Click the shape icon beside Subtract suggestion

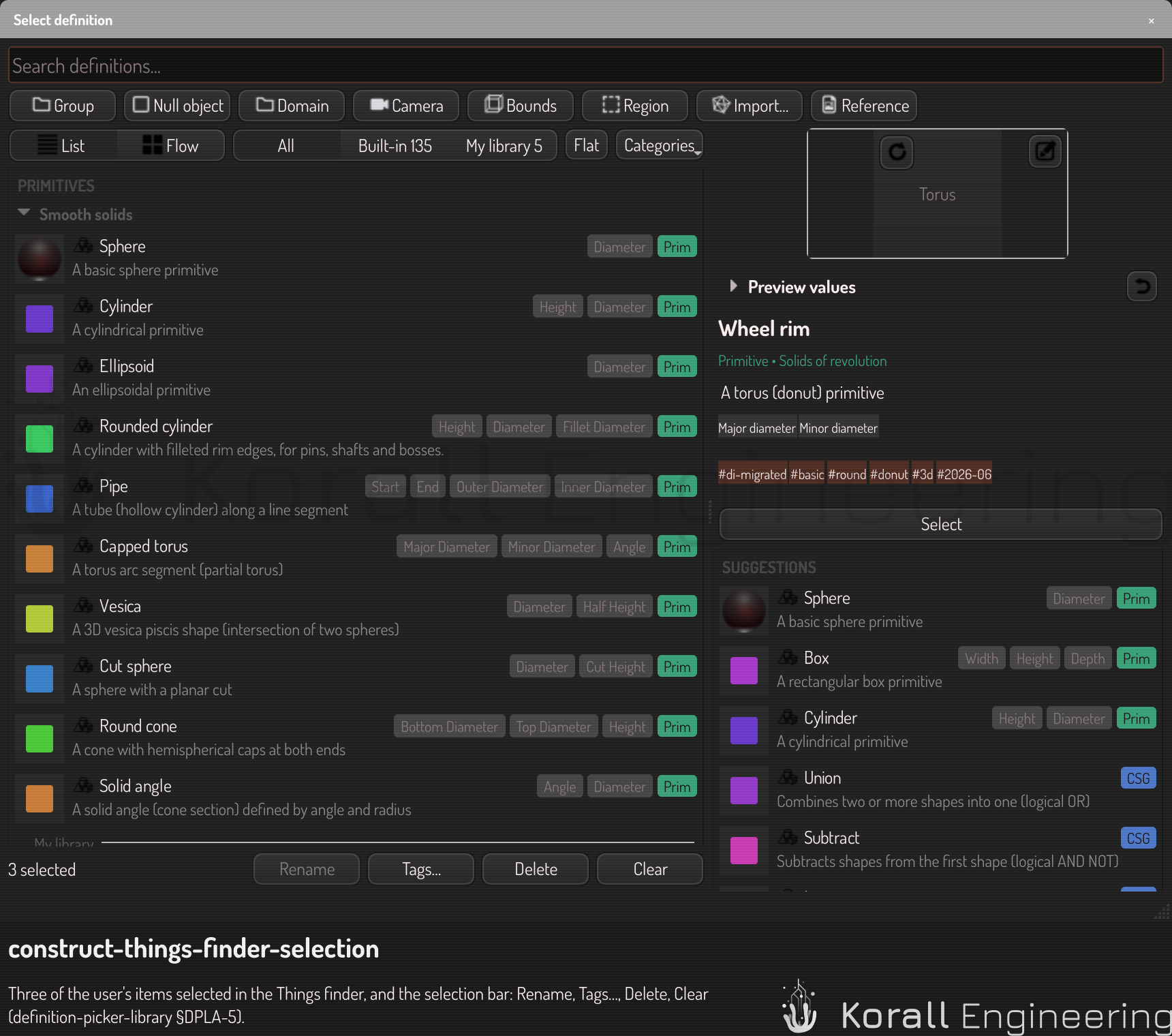coord(788,837)
